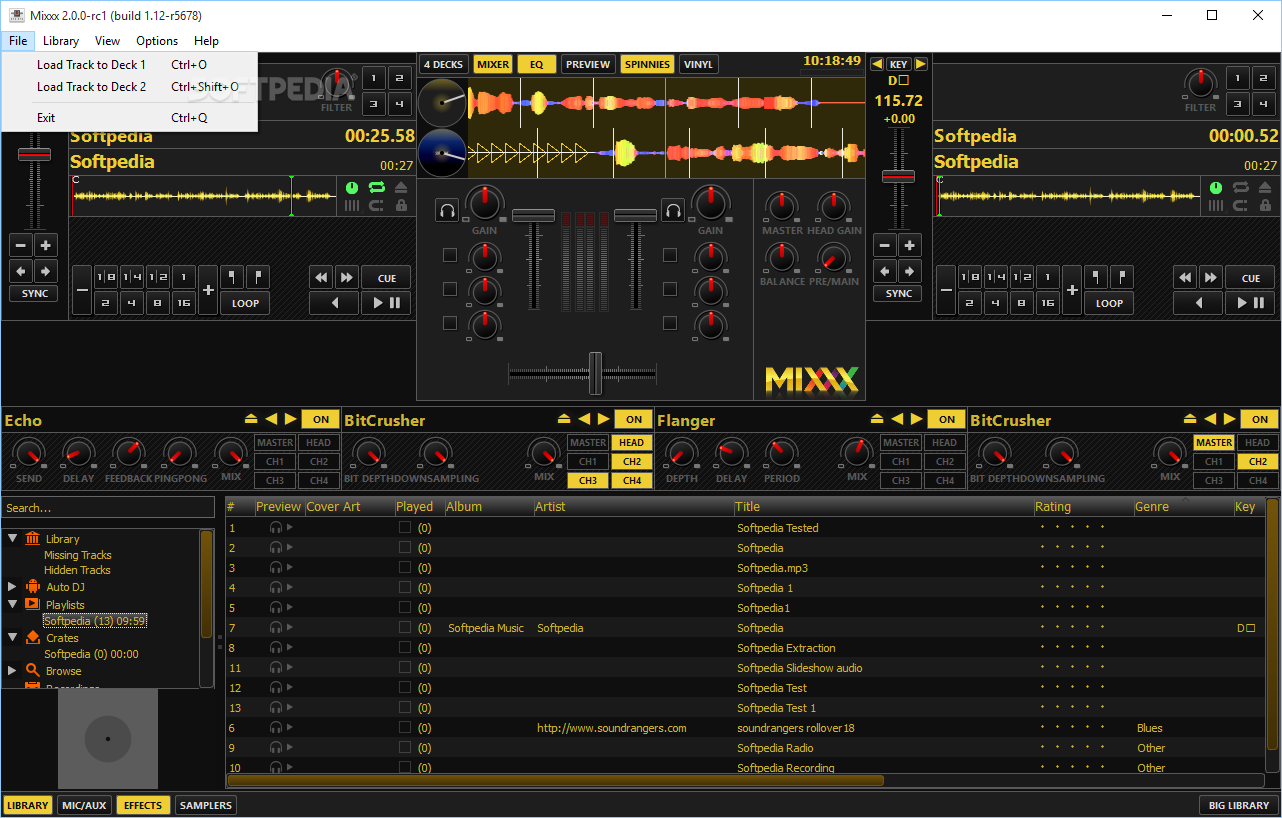The height and width of the screenshot is (818, 1282).
Task: Click the left deck reverse play button
Action: point(334,303)
